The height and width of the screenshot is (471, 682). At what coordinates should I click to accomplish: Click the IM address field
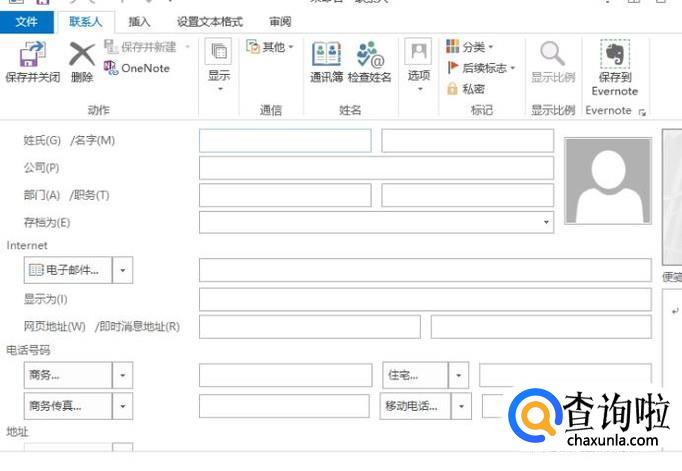(x=541, y=327)
